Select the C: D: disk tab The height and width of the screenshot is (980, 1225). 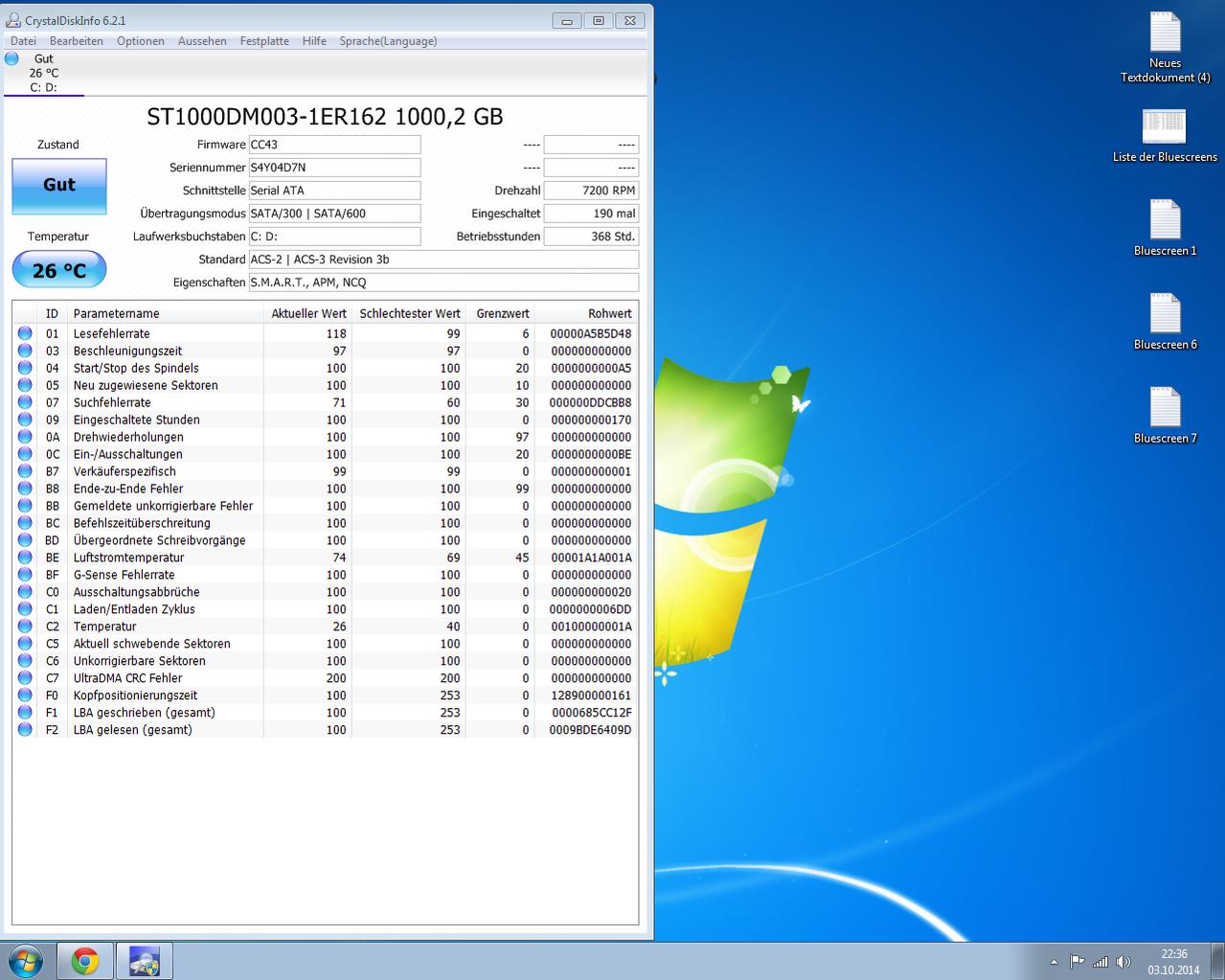(x=44, y=73)
